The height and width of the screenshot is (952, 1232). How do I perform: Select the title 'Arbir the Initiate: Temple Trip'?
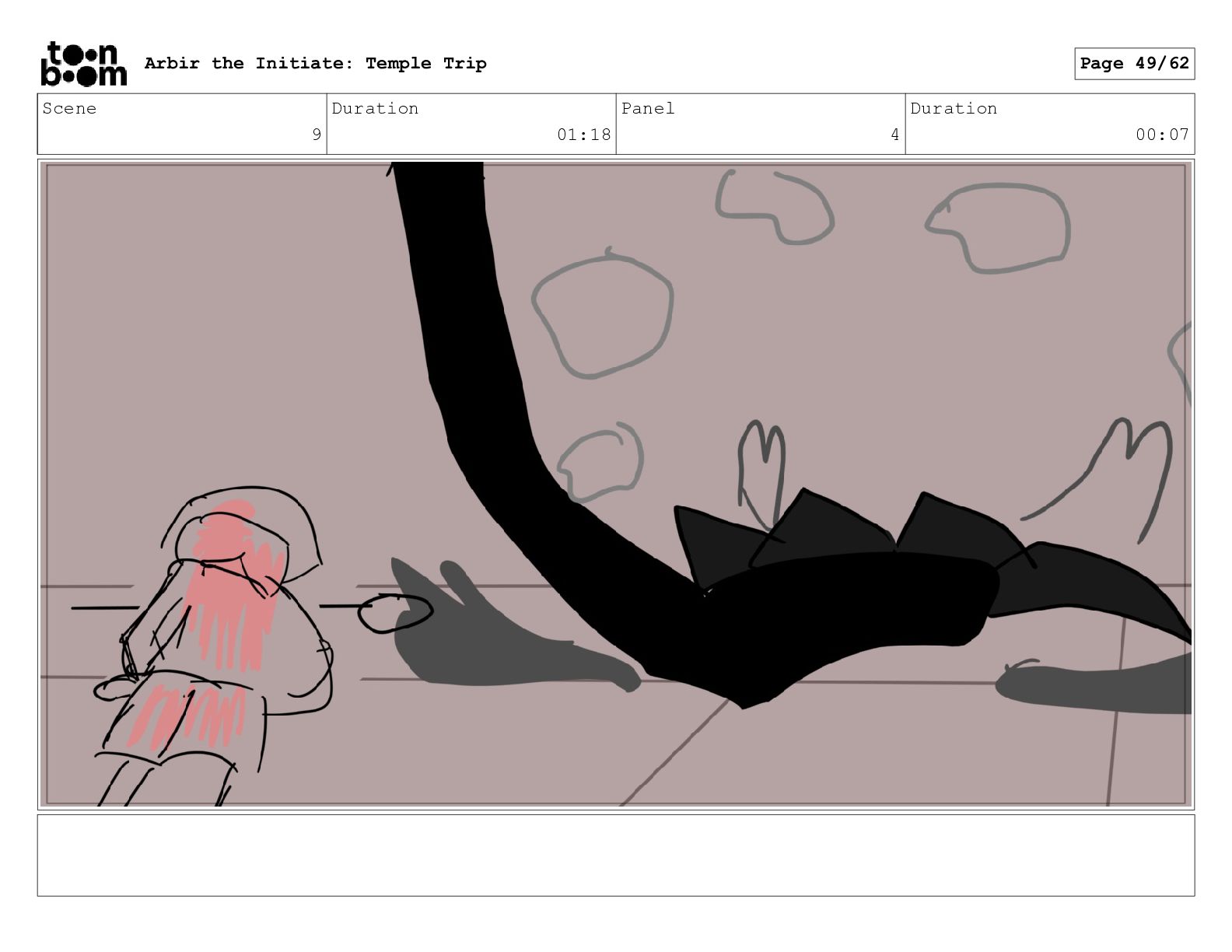click(315, 63)
